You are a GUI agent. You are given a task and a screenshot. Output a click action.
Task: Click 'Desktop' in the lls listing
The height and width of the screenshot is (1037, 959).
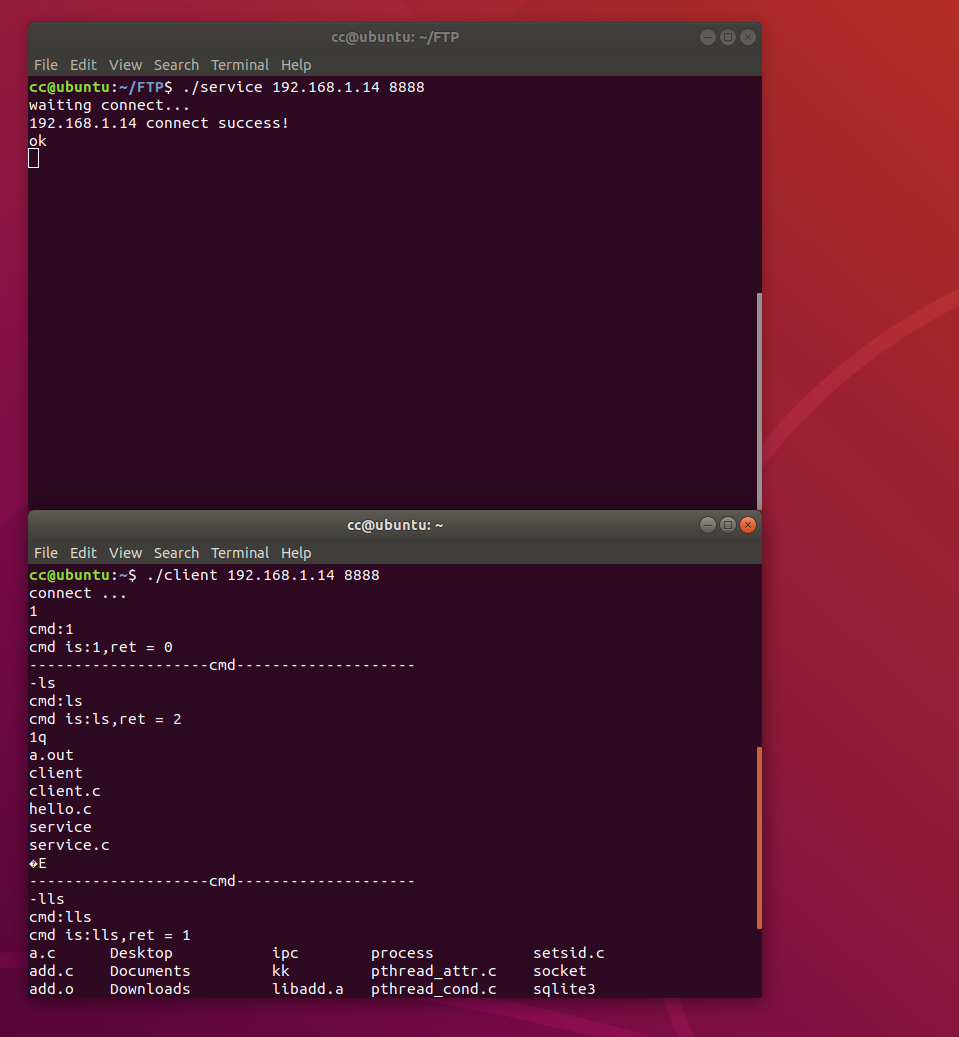(141, 953)
